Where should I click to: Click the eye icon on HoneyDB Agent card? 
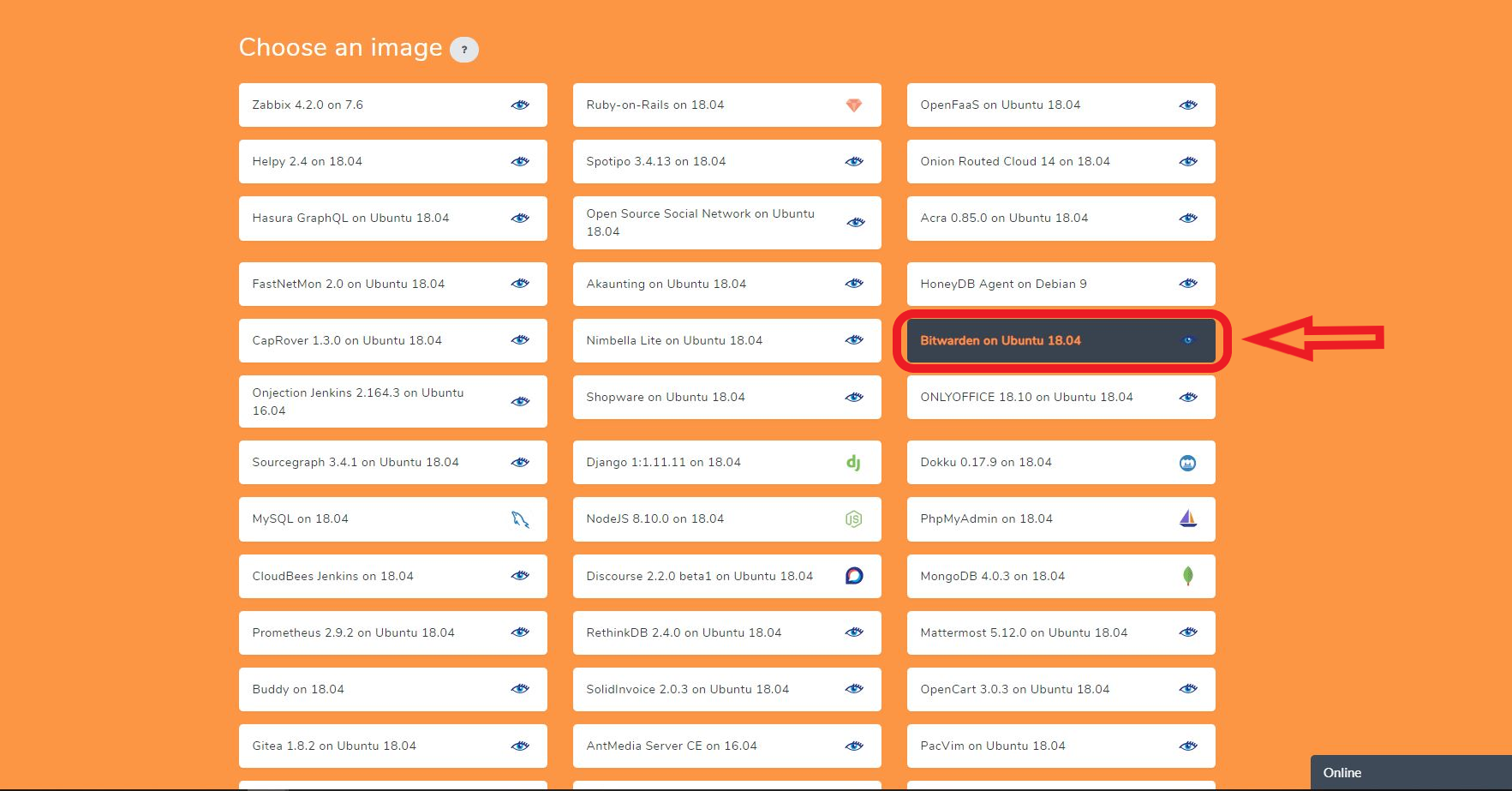pos(1188,284)
